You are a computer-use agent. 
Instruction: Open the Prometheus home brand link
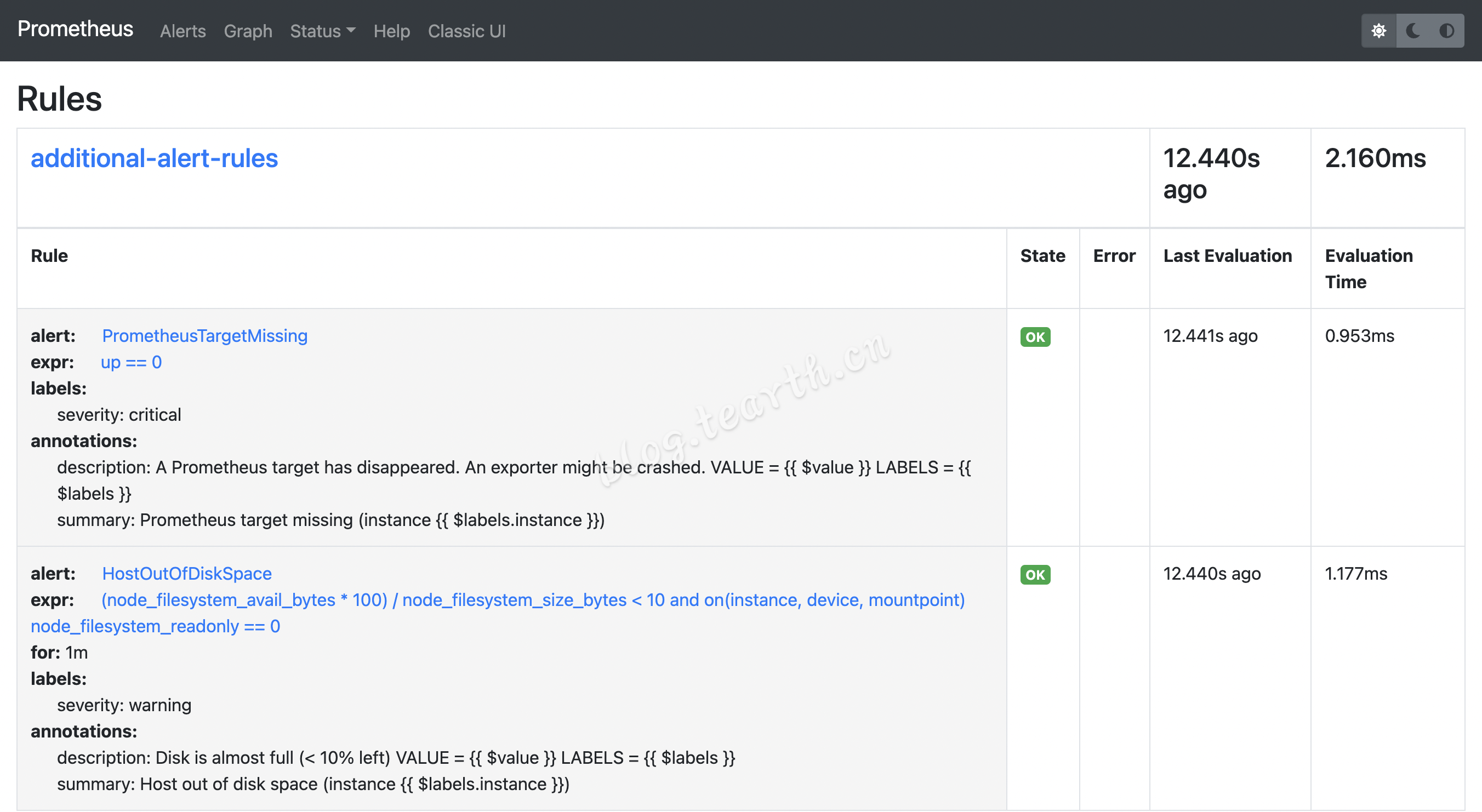[x=76, y=28]
